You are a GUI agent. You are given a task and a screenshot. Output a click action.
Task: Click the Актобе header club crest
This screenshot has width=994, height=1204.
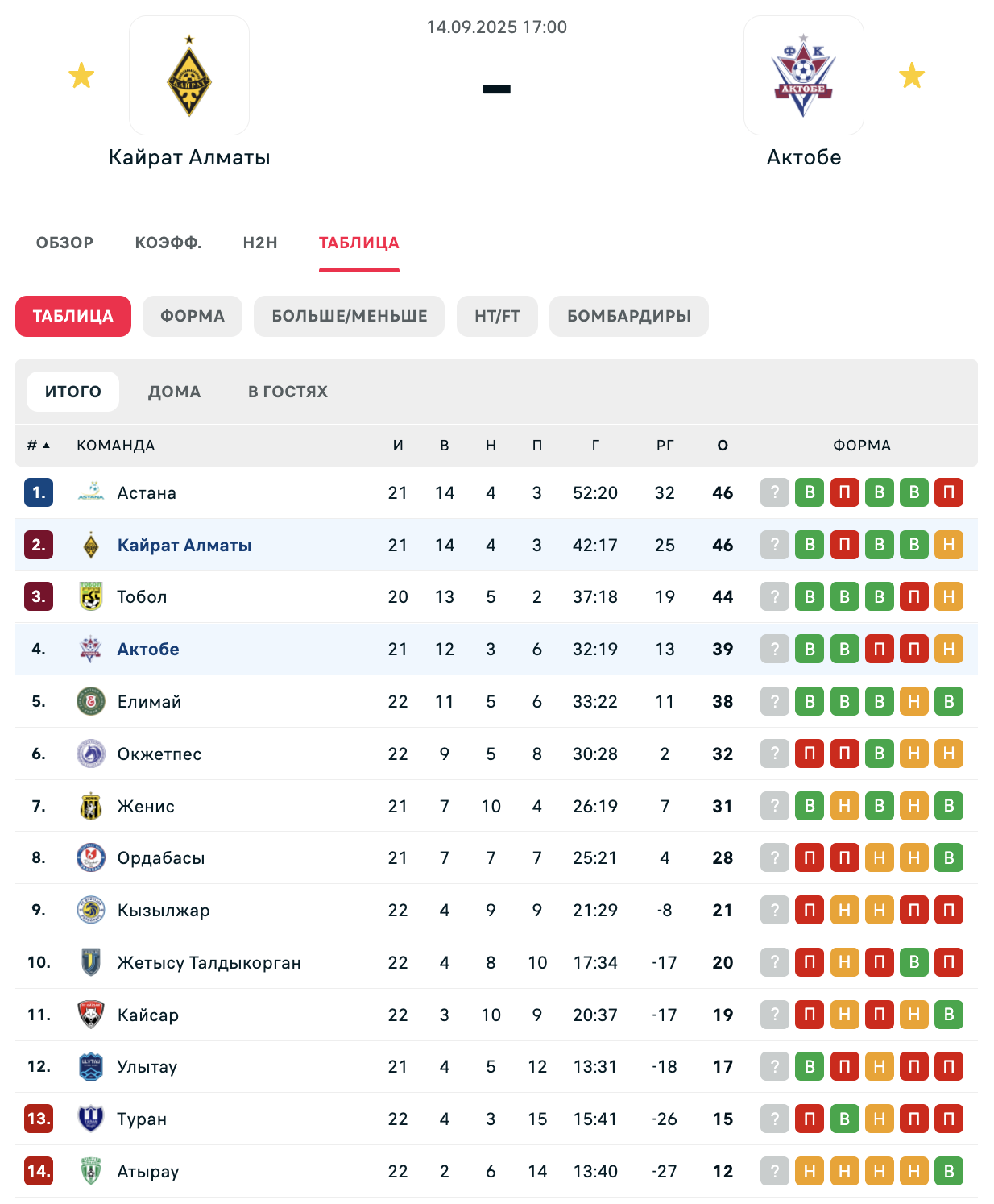click(804, 76)
